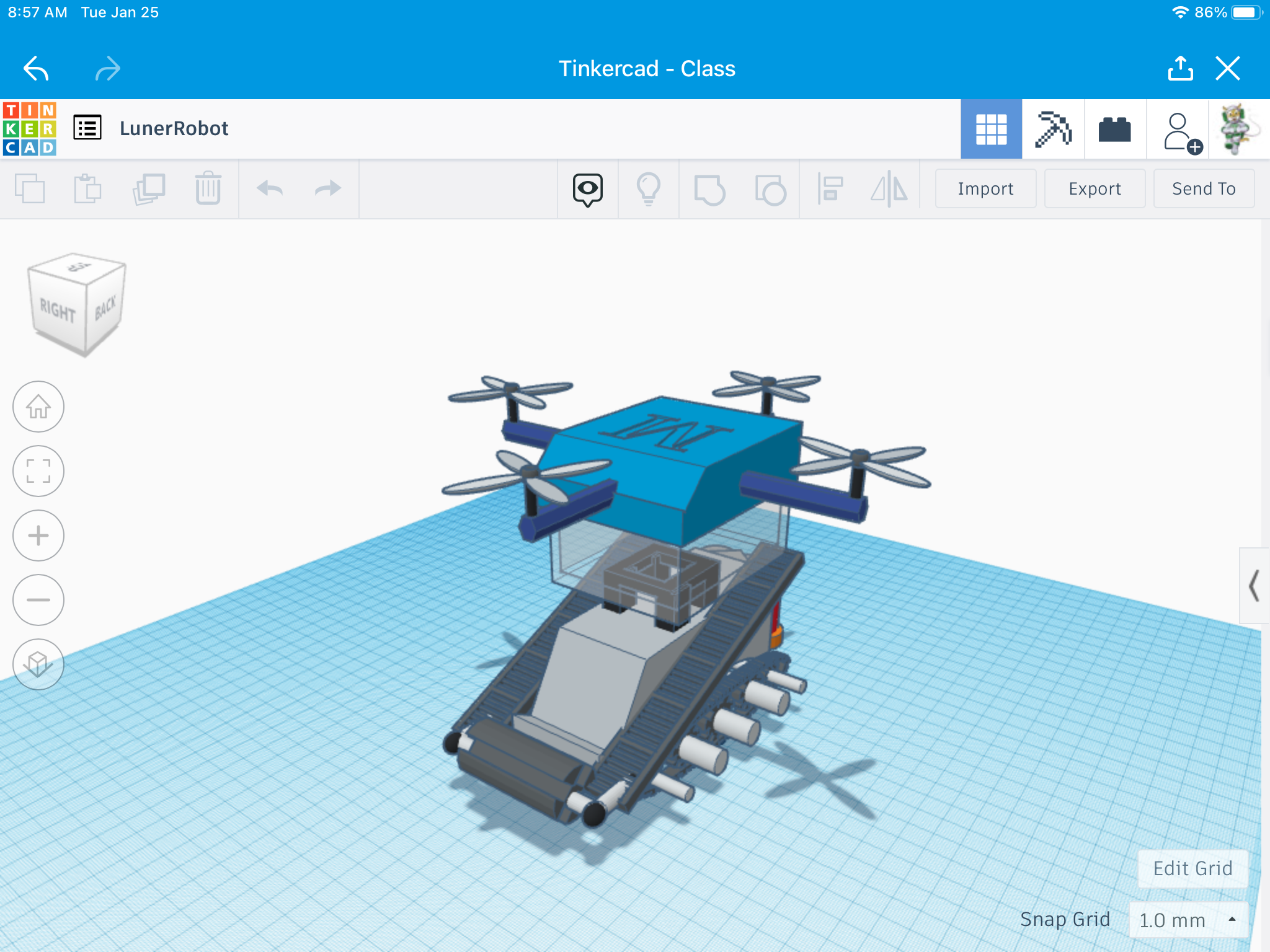Click the Copy icon
This screenshot has height=952, width=1270.
click(x=30, y=188)
